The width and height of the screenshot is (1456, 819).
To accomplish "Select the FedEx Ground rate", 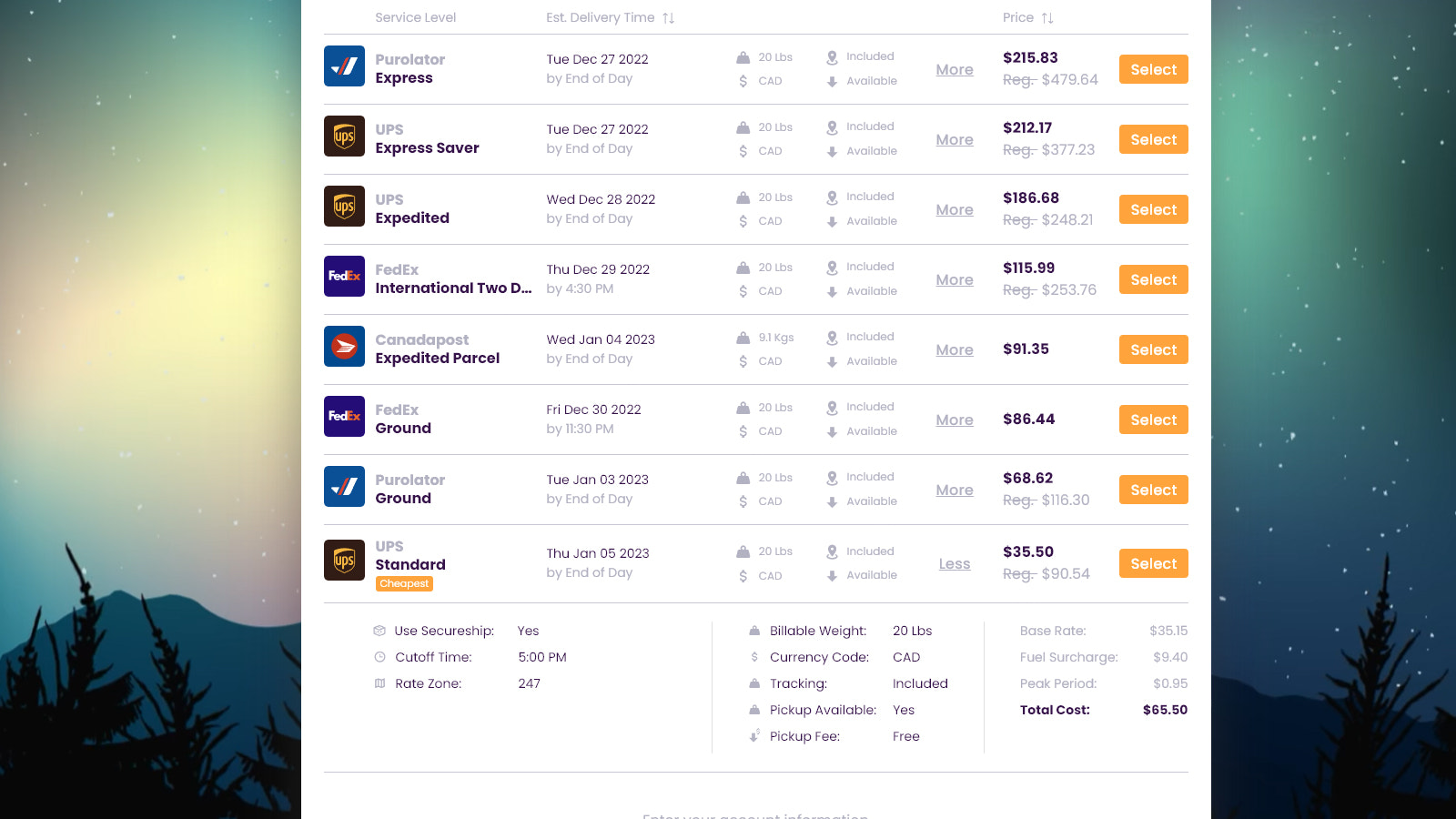I will coord(1154,420).
